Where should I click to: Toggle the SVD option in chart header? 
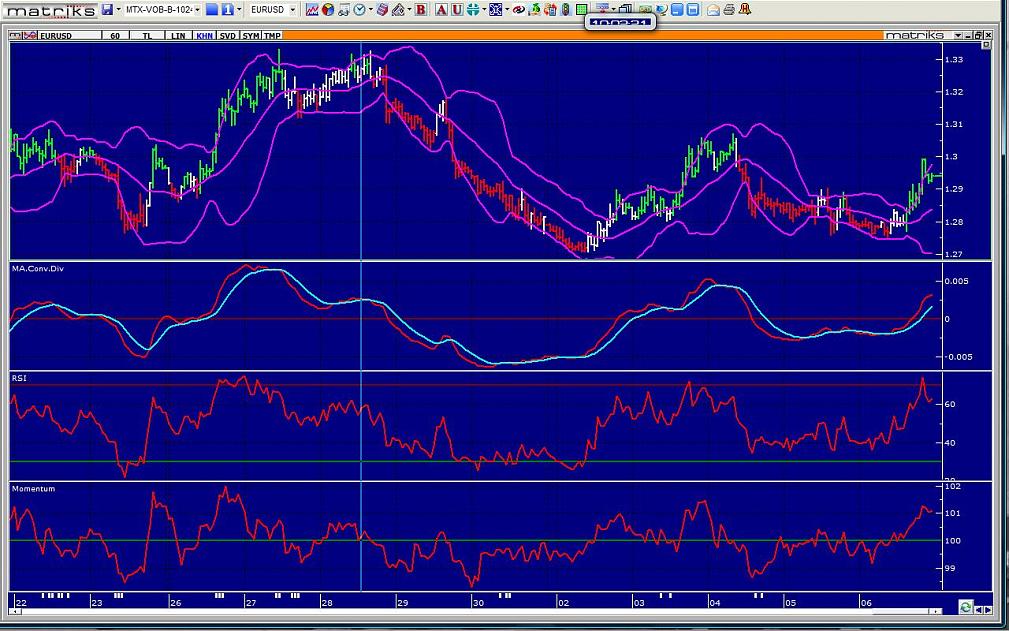coord(228,35)
